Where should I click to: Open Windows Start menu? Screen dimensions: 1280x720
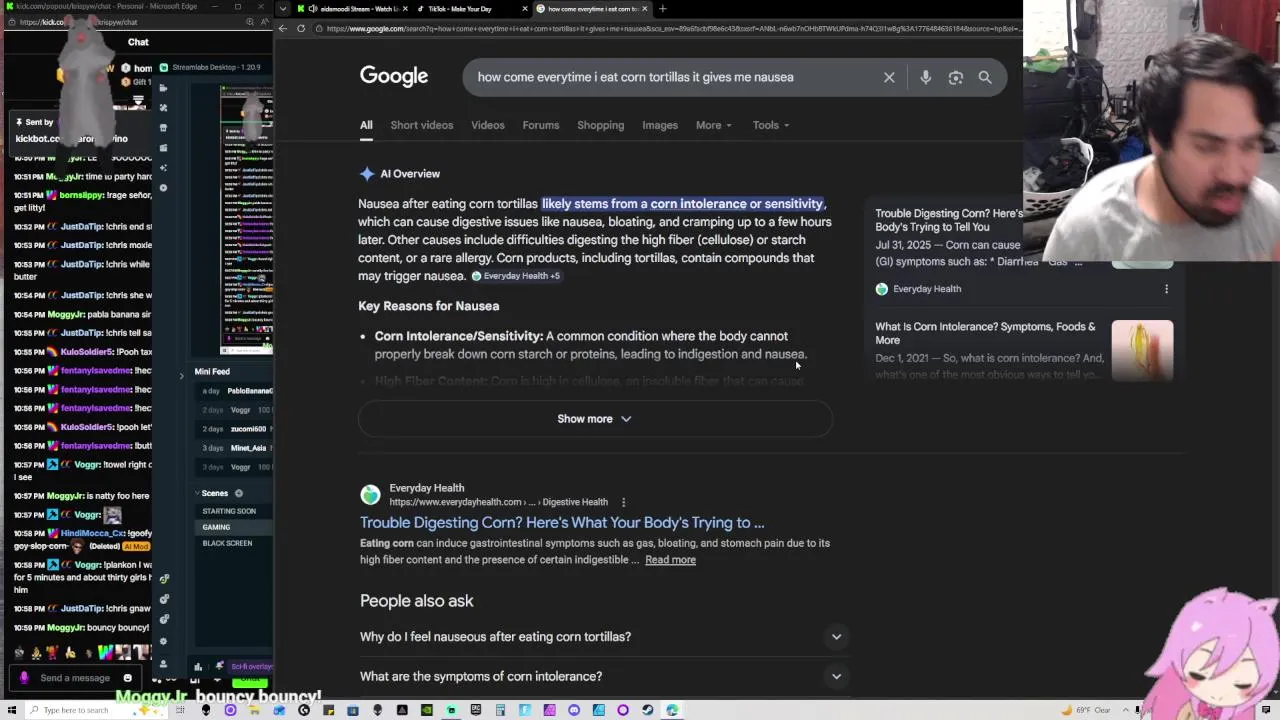pyautogui.click(x=12, y=710)
